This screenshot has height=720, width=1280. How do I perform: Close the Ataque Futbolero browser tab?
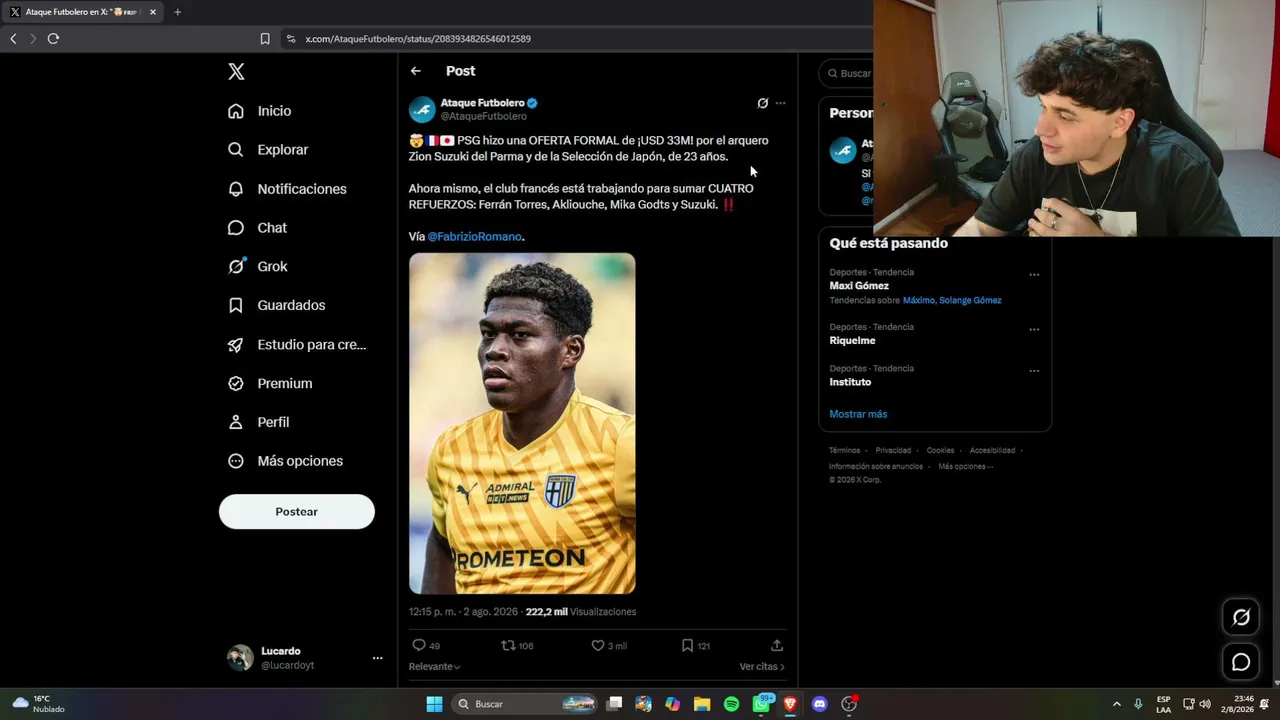point(153,12)
